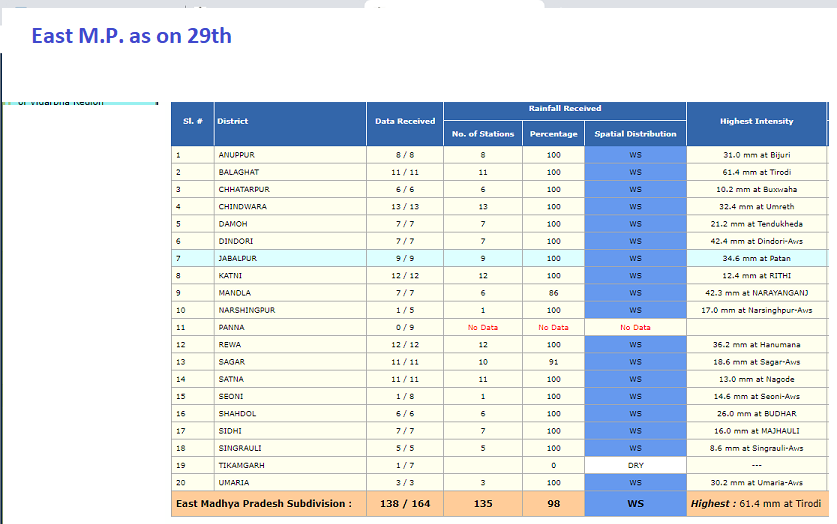This screenshot has width=837, height=524.
Task: Click the 'East M.P. as on 29th' heading
Action: (x=131, y=36)
